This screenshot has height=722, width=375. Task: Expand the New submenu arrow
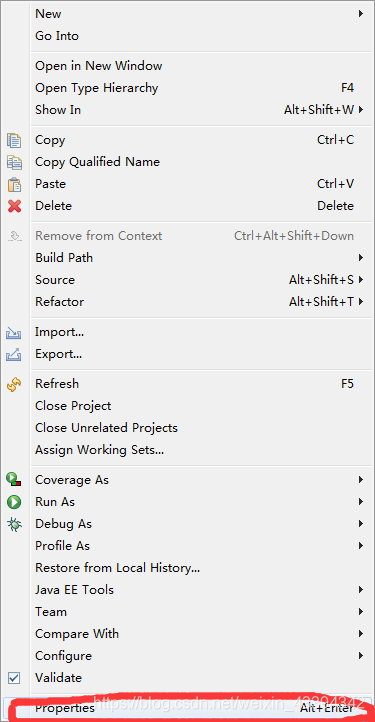coord(361,14)
